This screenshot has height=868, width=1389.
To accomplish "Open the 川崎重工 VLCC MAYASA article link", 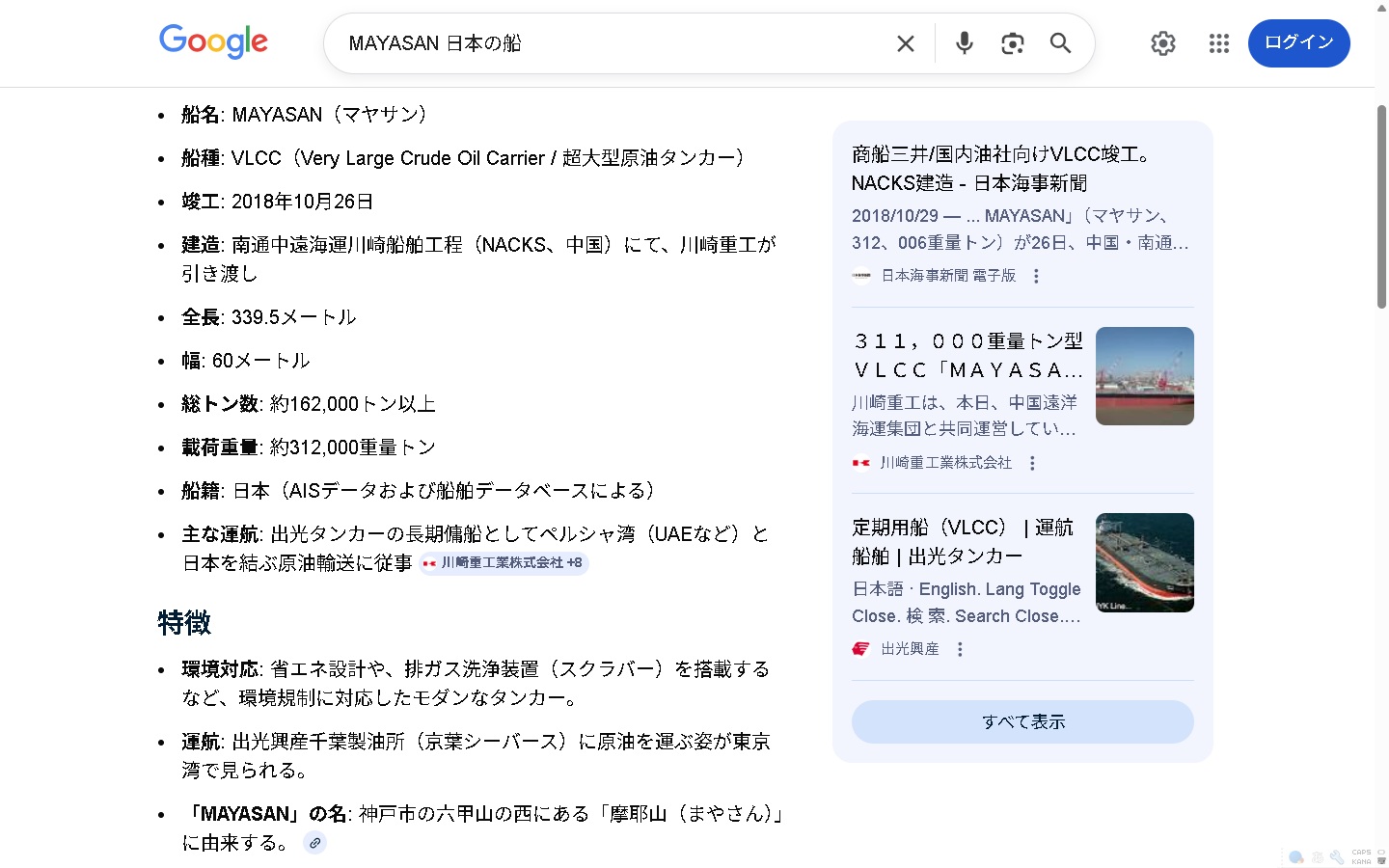I will (x=967, y=356).
